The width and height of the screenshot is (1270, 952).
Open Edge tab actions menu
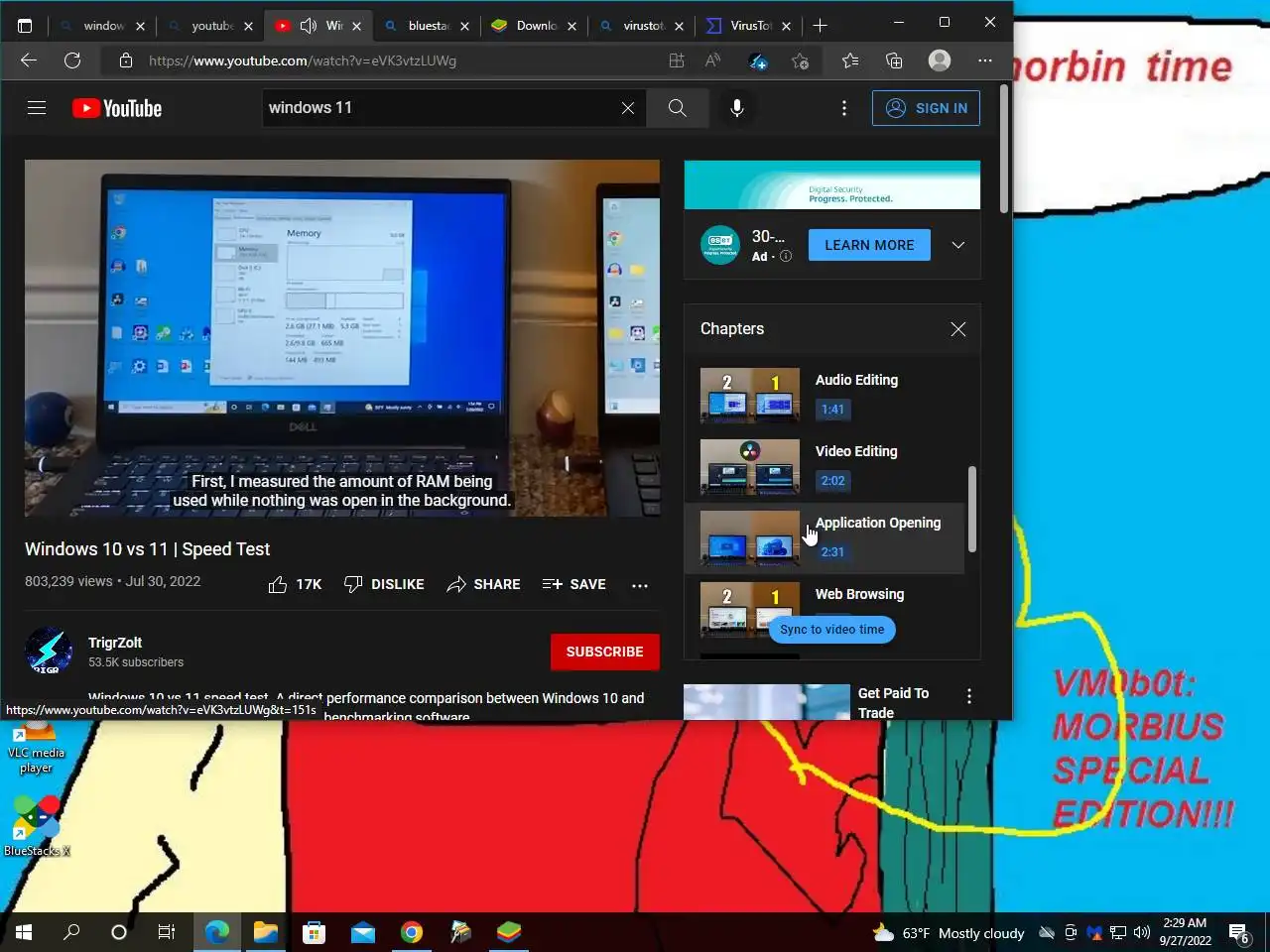tap(25, 26)
